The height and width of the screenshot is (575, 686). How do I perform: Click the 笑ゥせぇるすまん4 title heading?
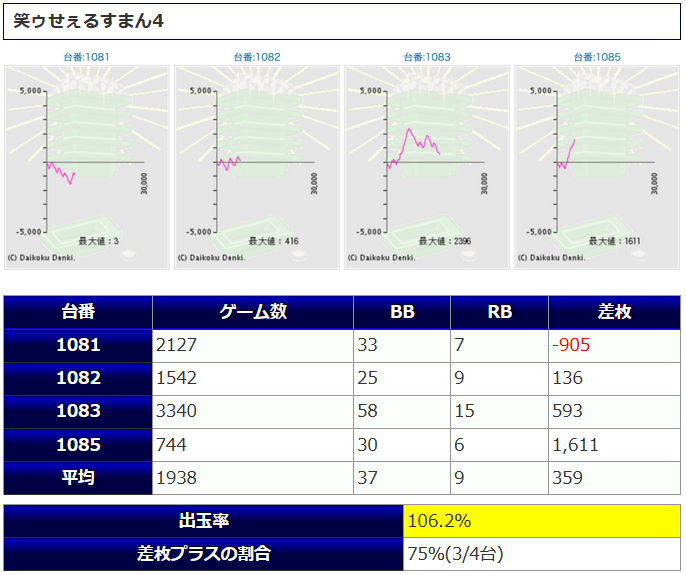[x=90, y=20]
